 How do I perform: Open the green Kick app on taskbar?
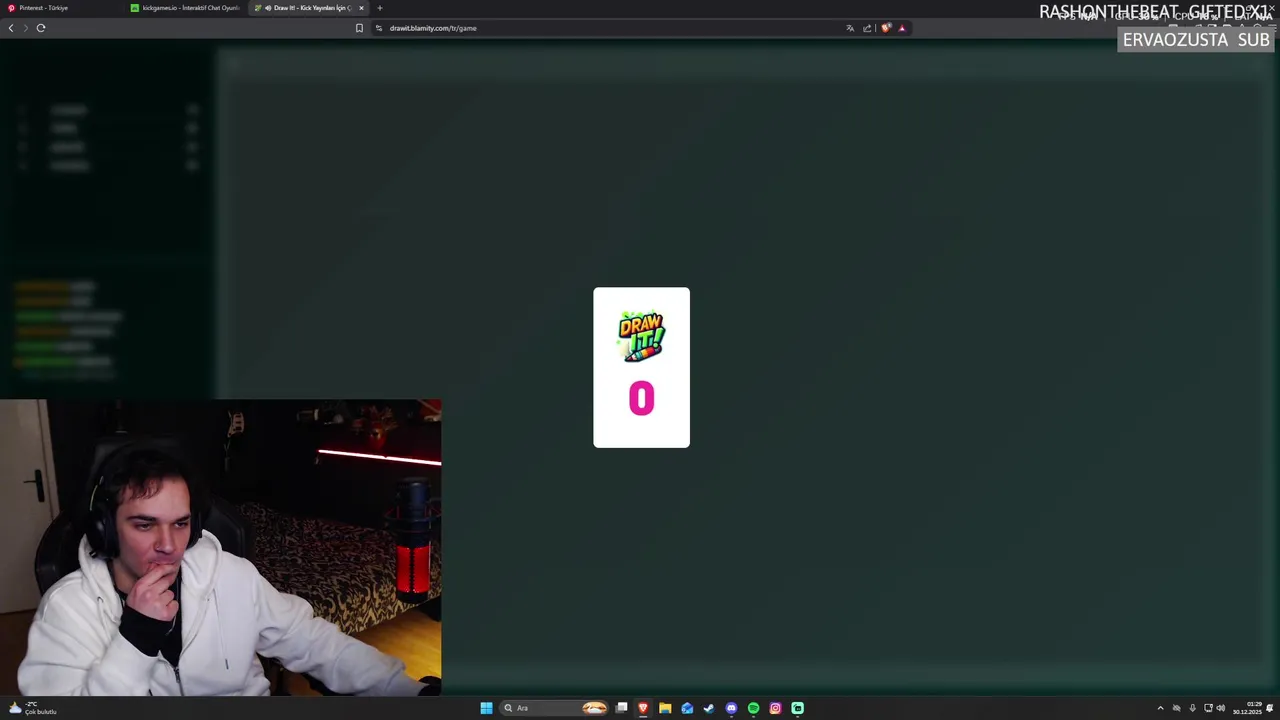tap(797, 708)
